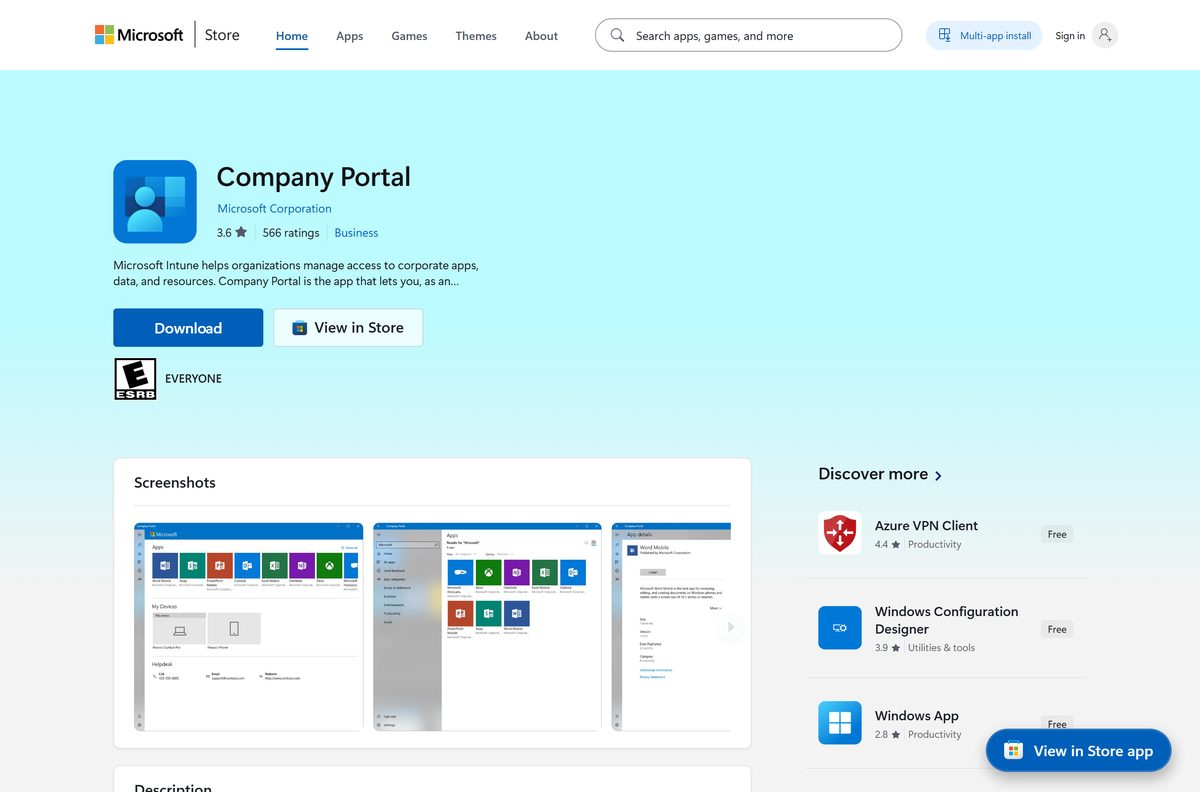Open the second screenshot showing Apps results
Viewport: 1200px width, 792px height.
tap(487, 626)
